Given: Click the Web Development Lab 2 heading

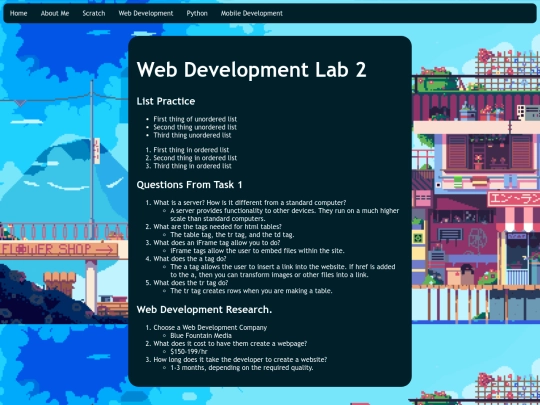Looking at the screenshot, I should pos(251,70).
